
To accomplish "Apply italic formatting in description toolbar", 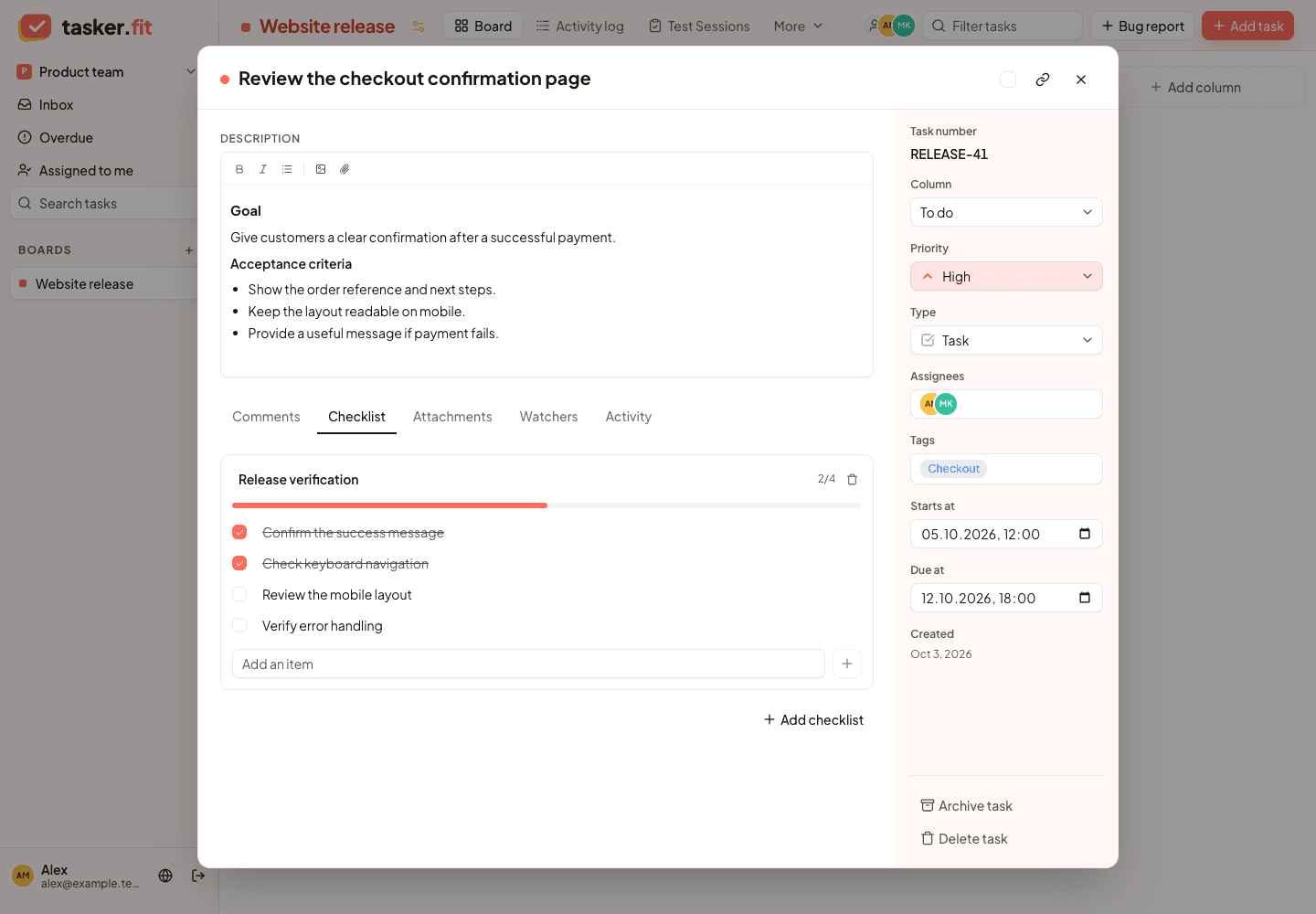I will (263, 169).
